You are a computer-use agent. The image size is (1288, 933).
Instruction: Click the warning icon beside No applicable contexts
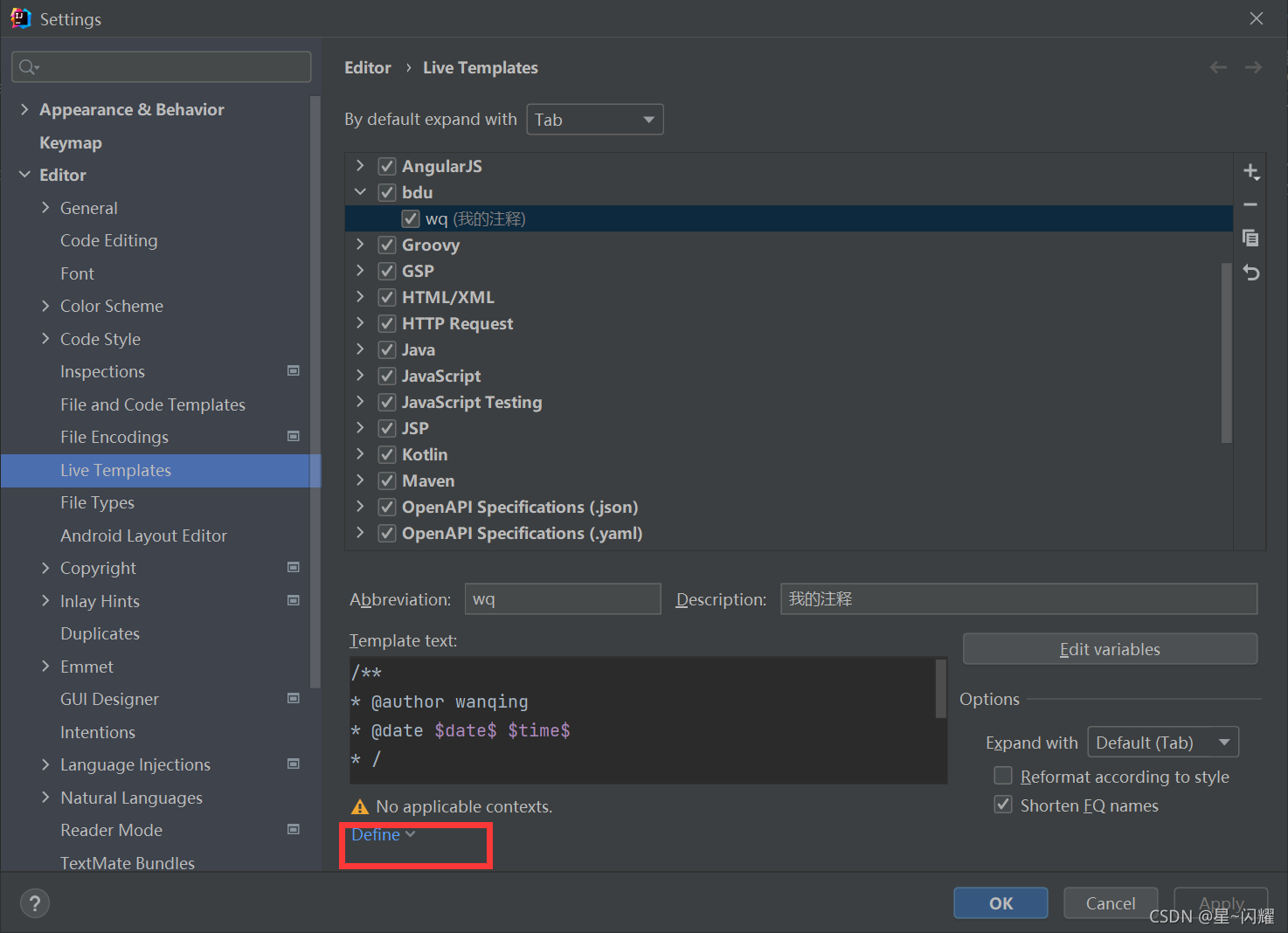coord(359,806)
